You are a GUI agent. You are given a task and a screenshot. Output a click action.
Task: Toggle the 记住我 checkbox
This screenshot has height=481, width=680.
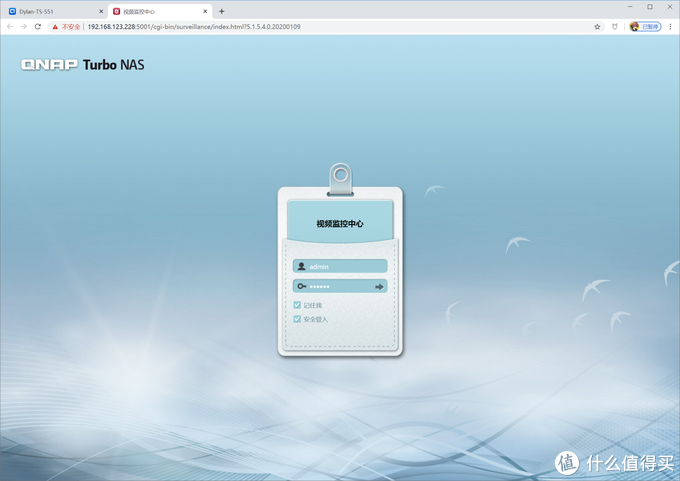point(297,305)
